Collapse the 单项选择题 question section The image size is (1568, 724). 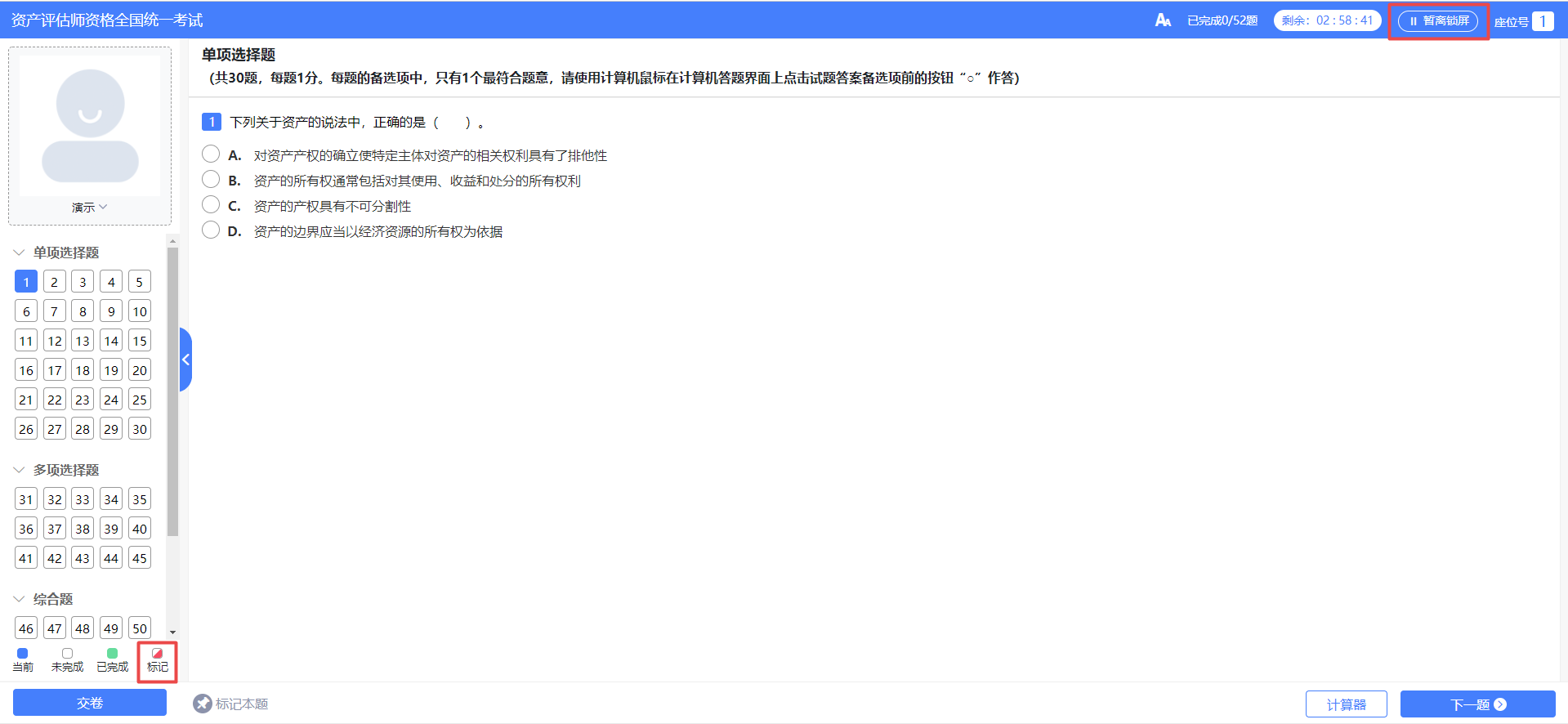tap(19, 253)
